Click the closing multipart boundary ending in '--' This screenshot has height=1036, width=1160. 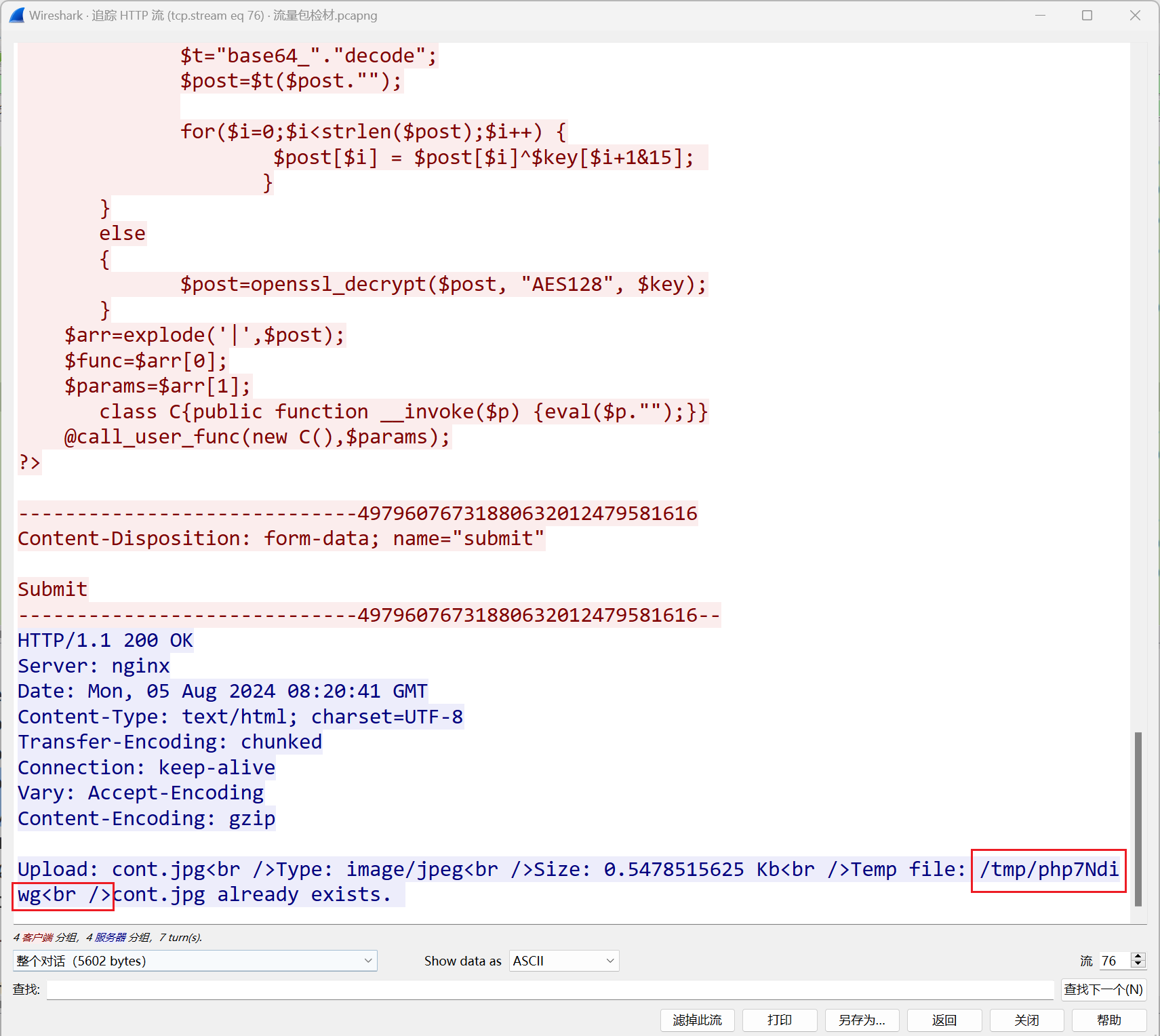(x=369, y=615)
